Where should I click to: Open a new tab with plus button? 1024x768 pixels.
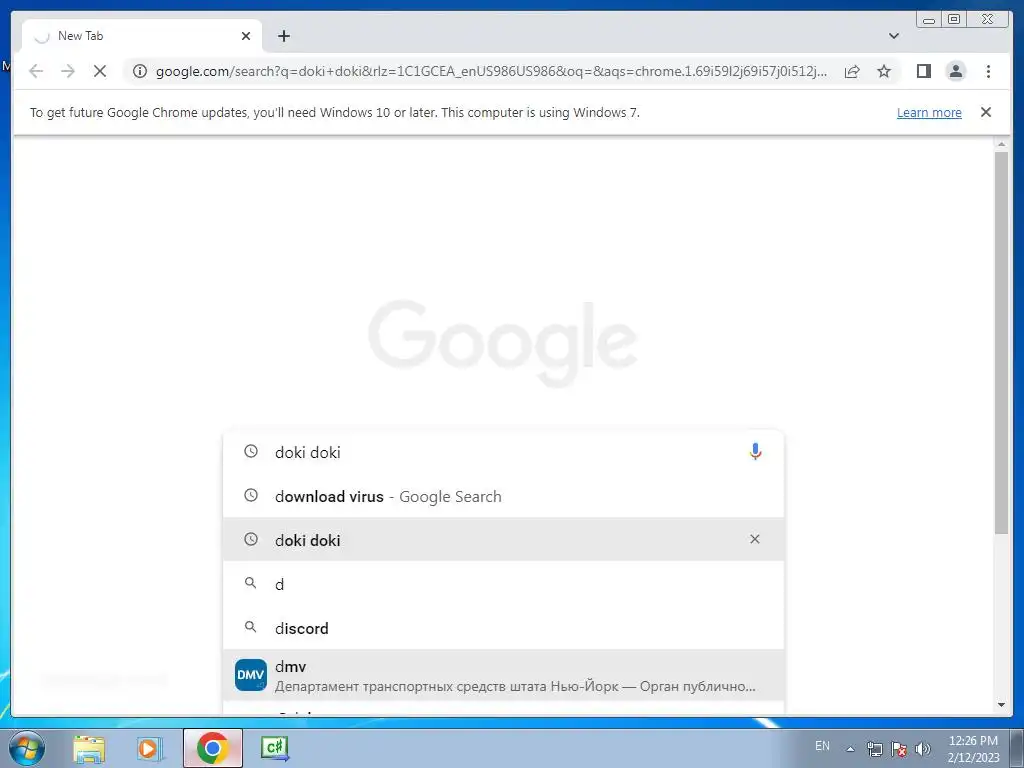pyautogui.click(x=283, y=36)
